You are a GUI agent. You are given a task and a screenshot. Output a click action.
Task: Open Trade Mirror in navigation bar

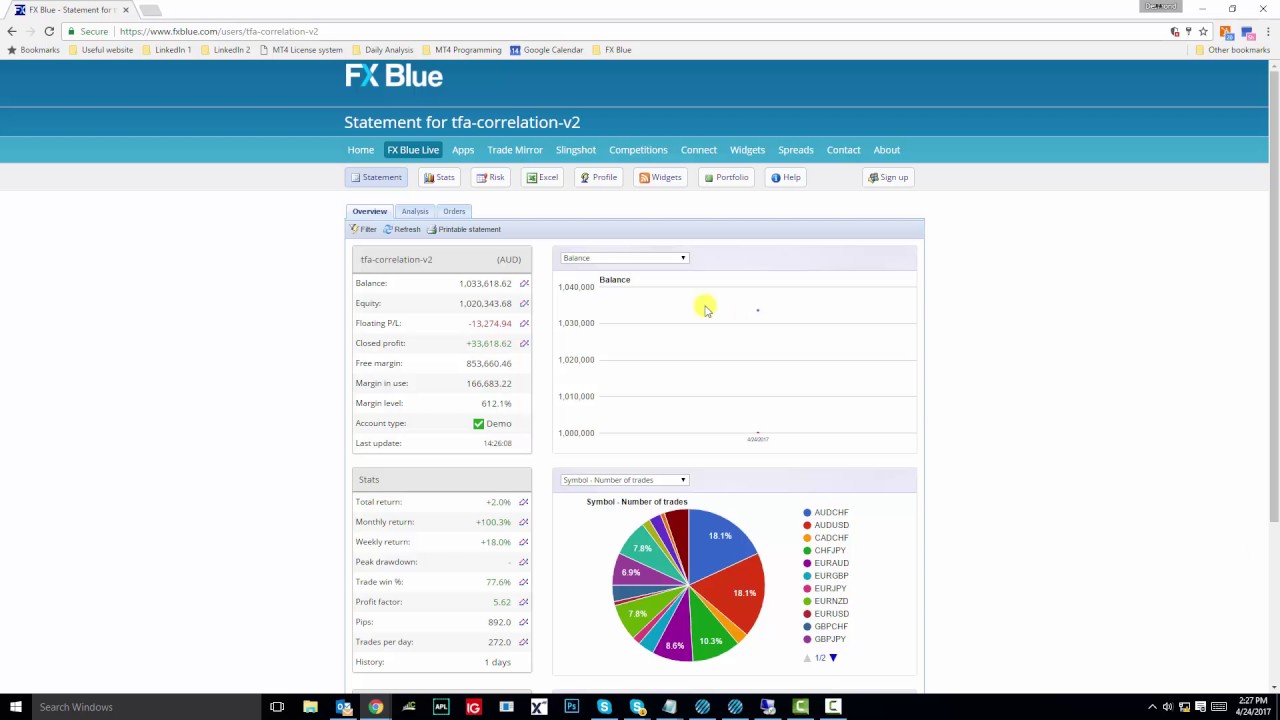[515, 150]
